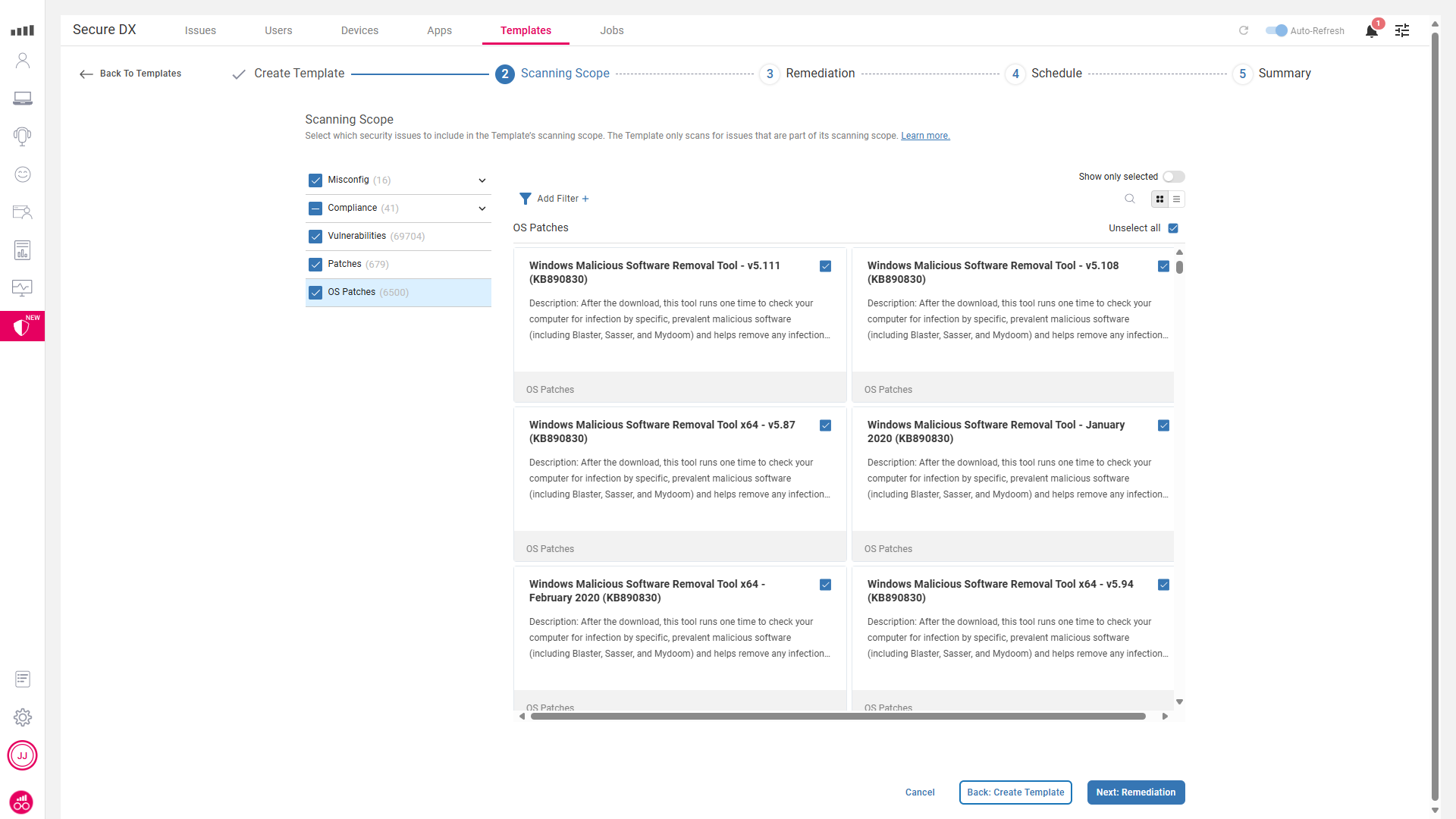Open the settings gear in sidebar

click(23, 717)
